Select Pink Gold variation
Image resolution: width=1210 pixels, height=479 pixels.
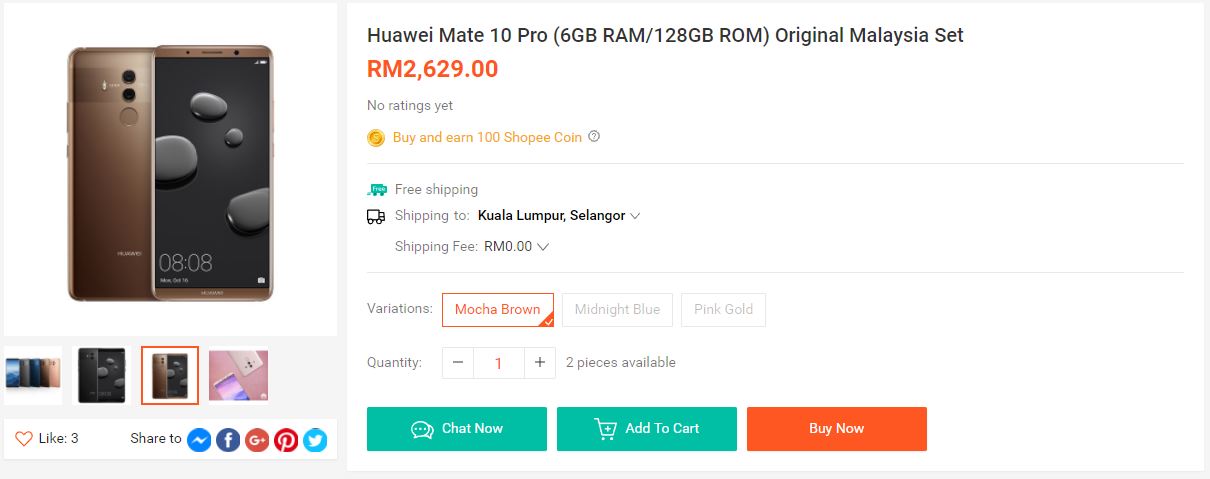click(723, 310)
